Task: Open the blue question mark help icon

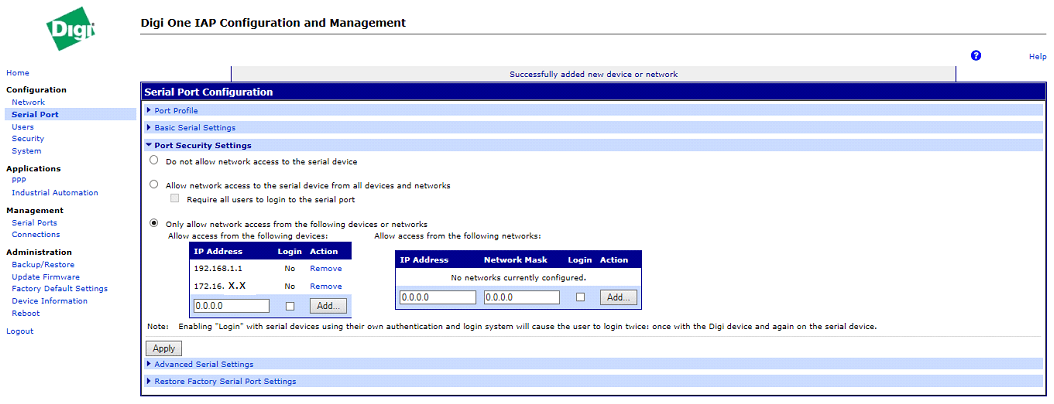Action: [x=976, y=56]
